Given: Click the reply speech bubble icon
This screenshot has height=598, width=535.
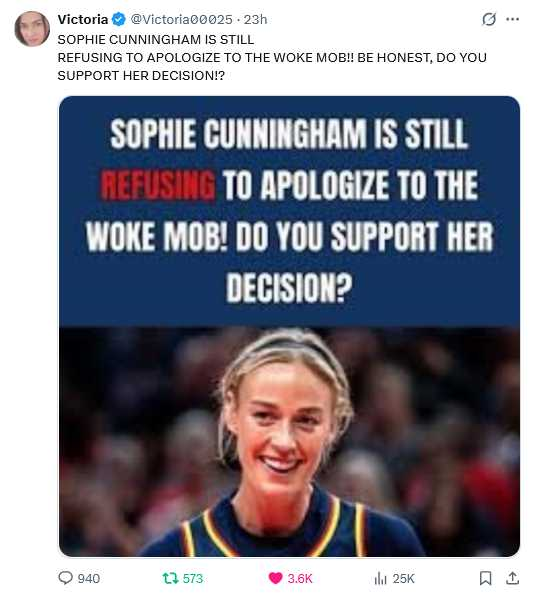Looking at the screenshot, I should click(65, 578).
